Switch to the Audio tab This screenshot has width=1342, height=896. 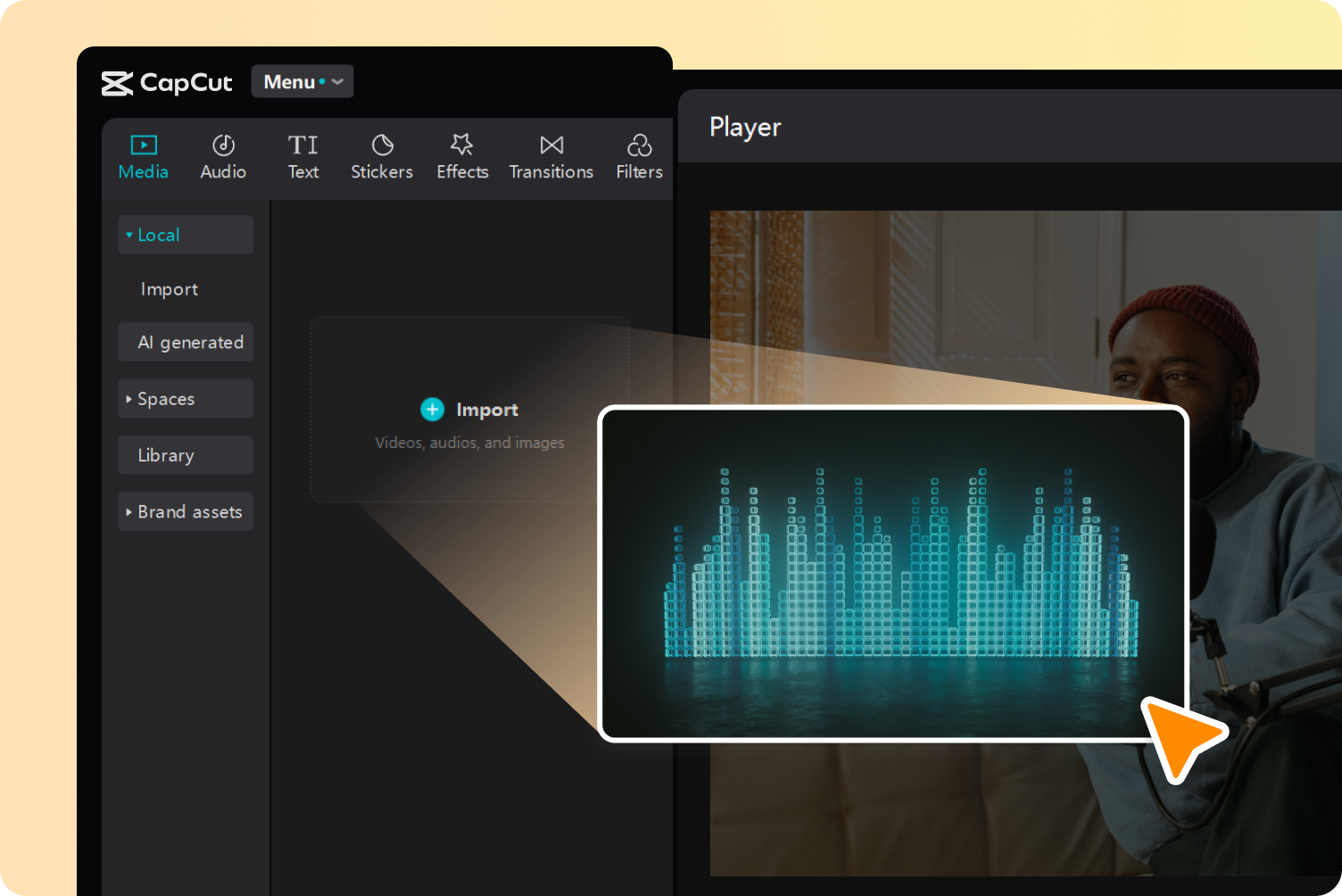click(223, 158)
